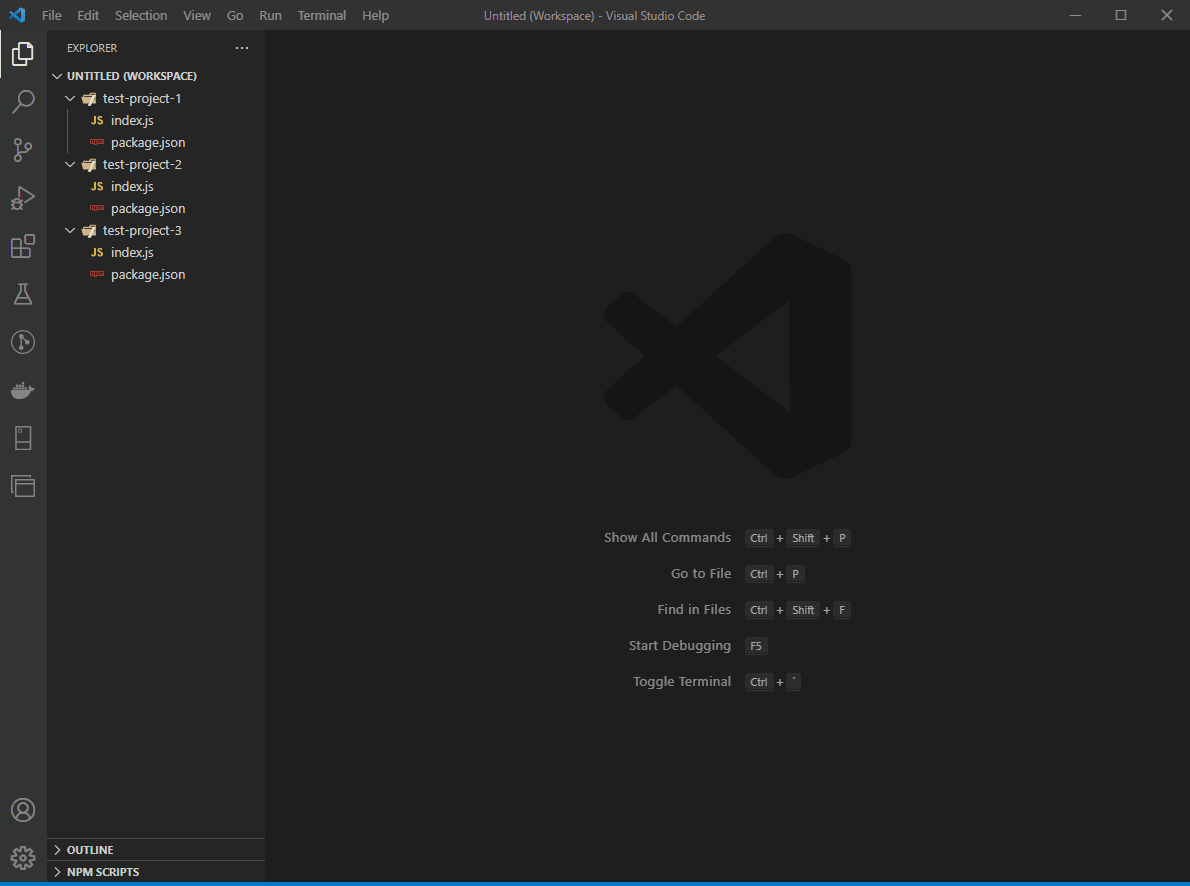Open the Edit menu
This screenshot has width=1190, height=886.
(x=88, y=15)
